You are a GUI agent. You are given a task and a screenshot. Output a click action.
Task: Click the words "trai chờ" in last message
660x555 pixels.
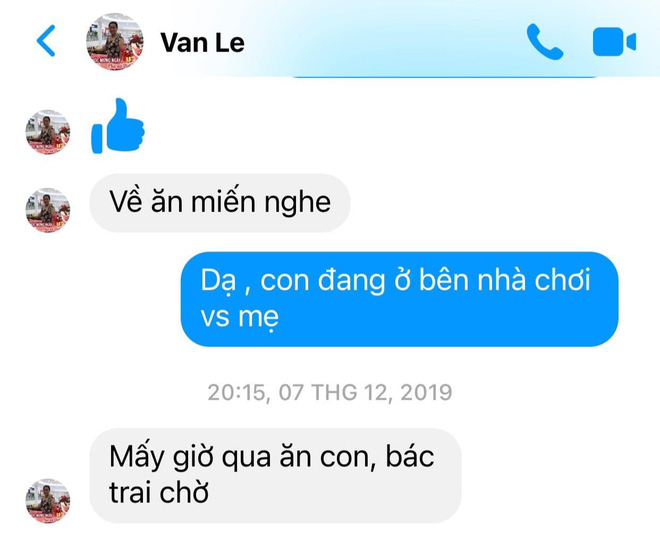[159, 493]
